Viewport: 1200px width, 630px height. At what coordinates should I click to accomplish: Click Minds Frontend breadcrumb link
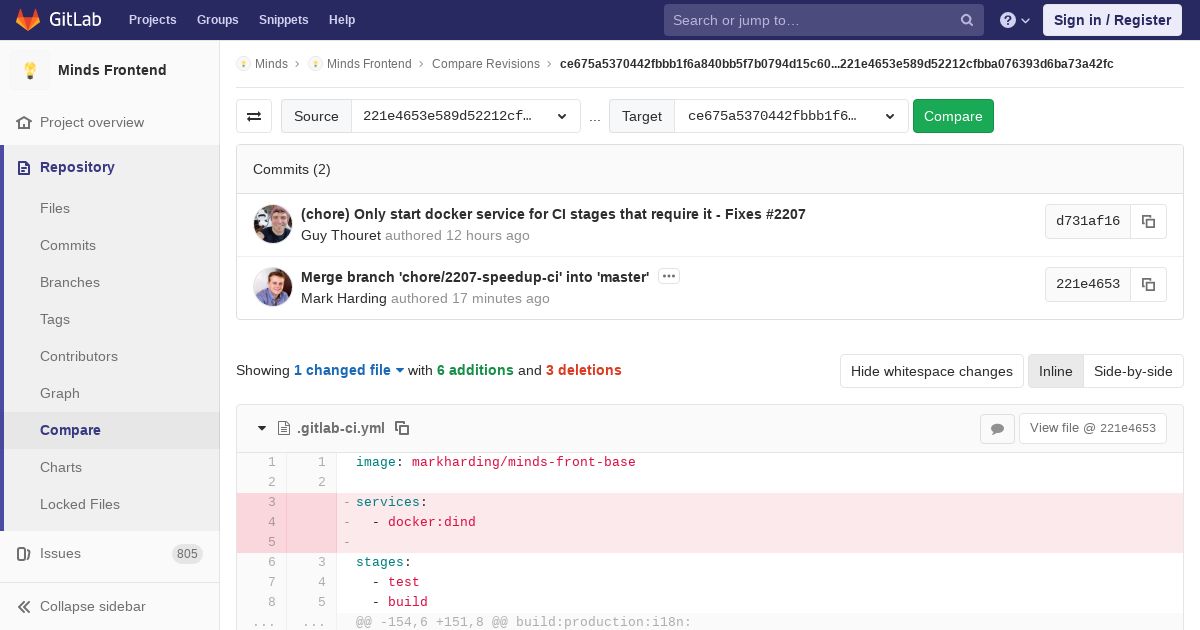[x=369, y=63]
